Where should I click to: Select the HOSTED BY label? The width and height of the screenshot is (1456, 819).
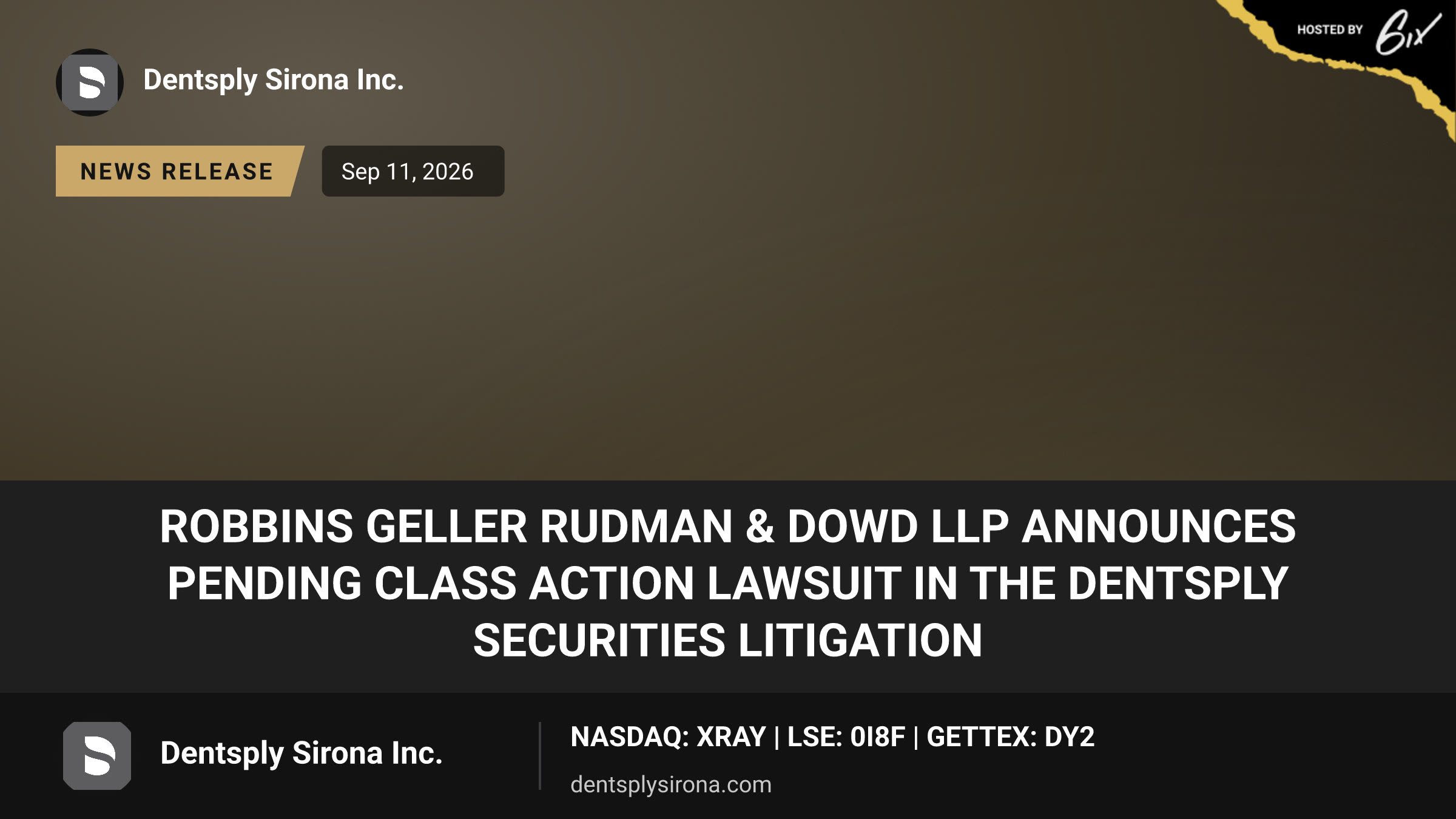pos(1330,30)
